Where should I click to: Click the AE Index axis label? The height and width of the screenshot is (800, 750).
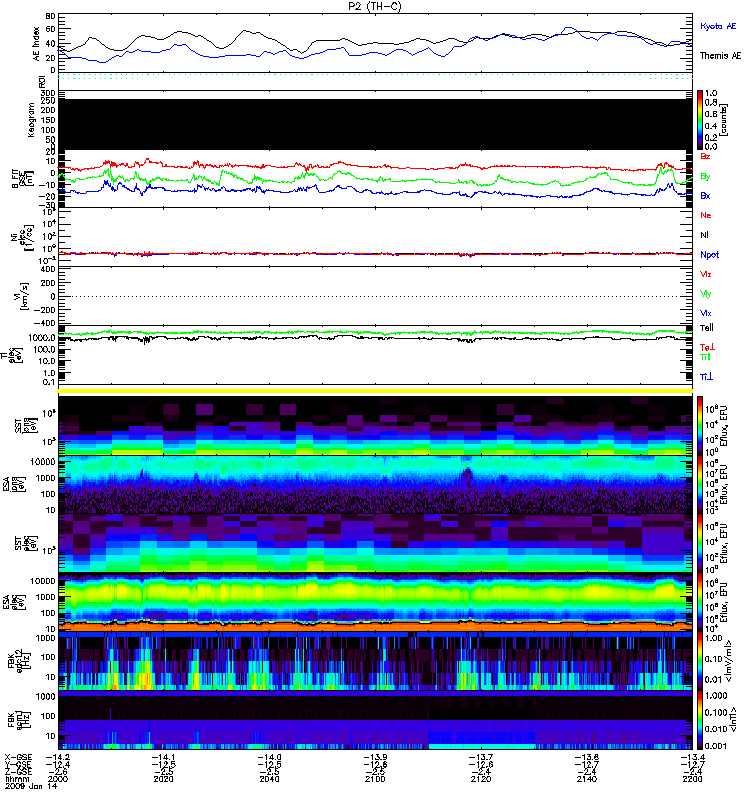(x=36, y=44)
